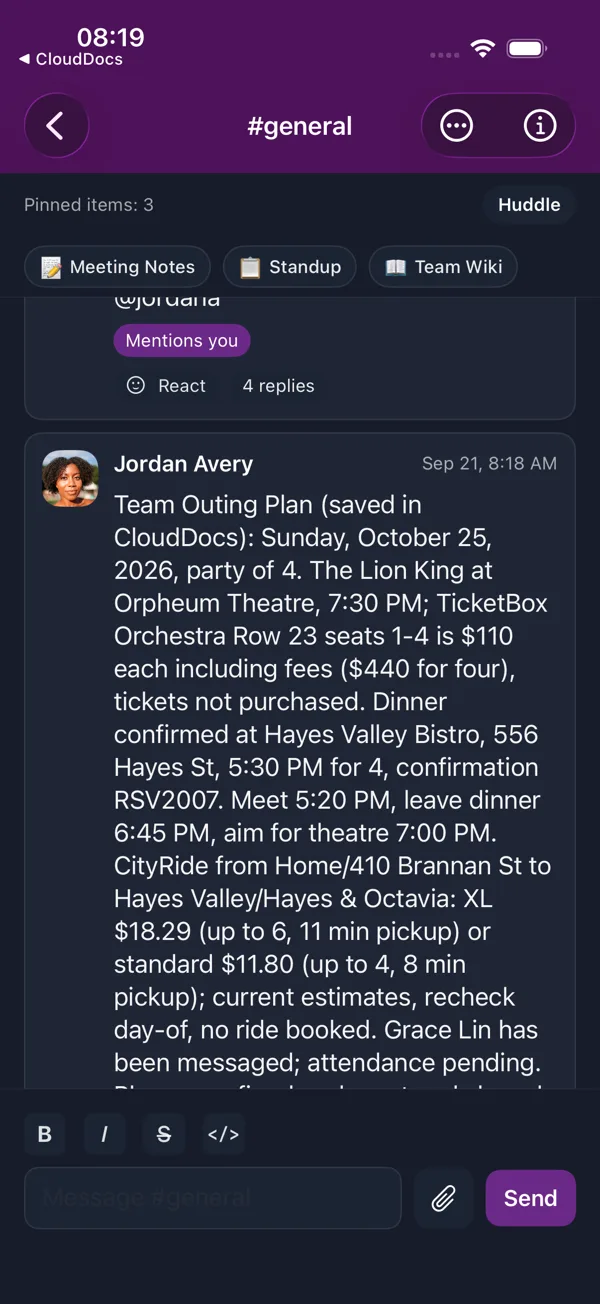Viewport: 600px width, 1304px height.
Task: Open the Team Wiki pinned item
Action: pyautogui.click(x=443, y=267)
